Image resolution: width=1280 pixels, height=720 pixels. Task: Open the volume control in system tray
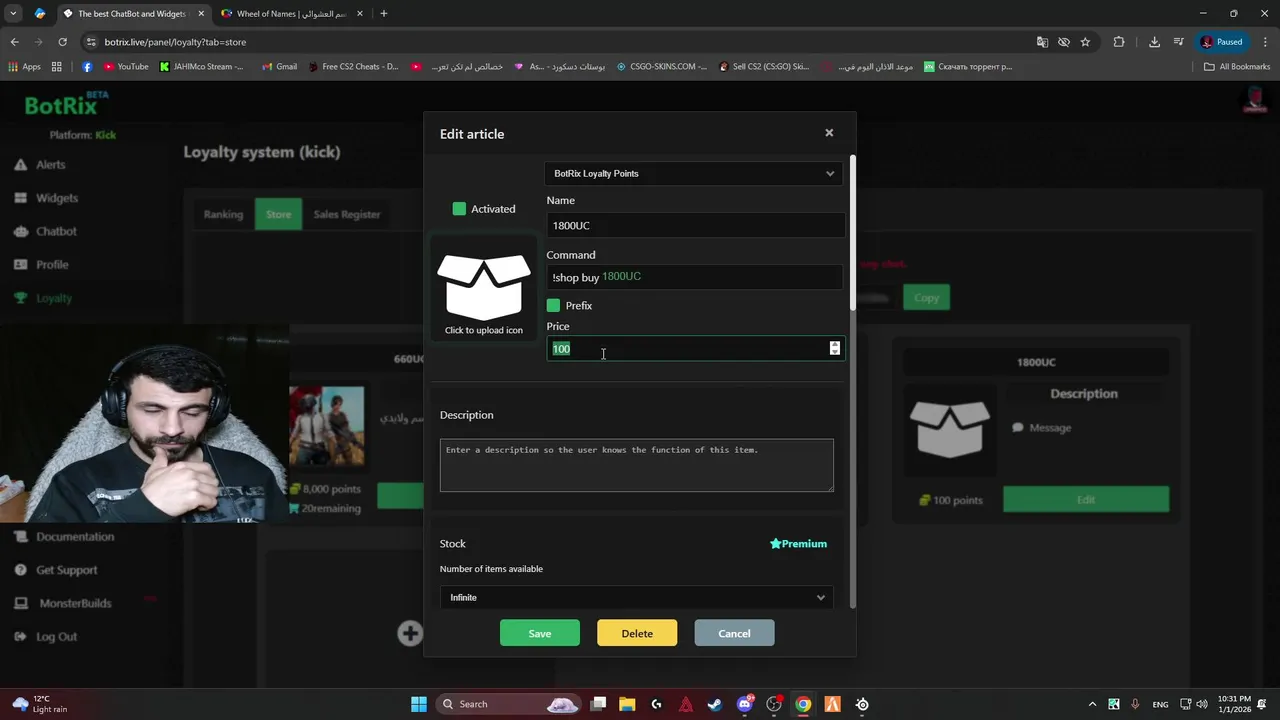(x=1201, y=704)
